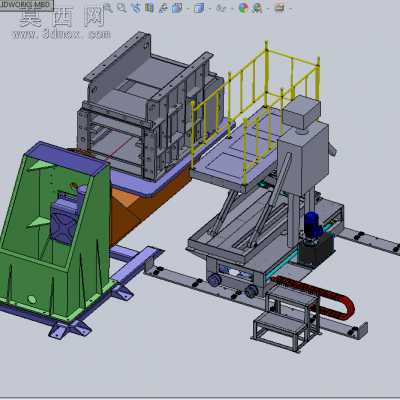Image resolution: width=400 pixels, height=400 pixels.
Task: Open the View Orientation cube icon
Action: tap(177, 8)
